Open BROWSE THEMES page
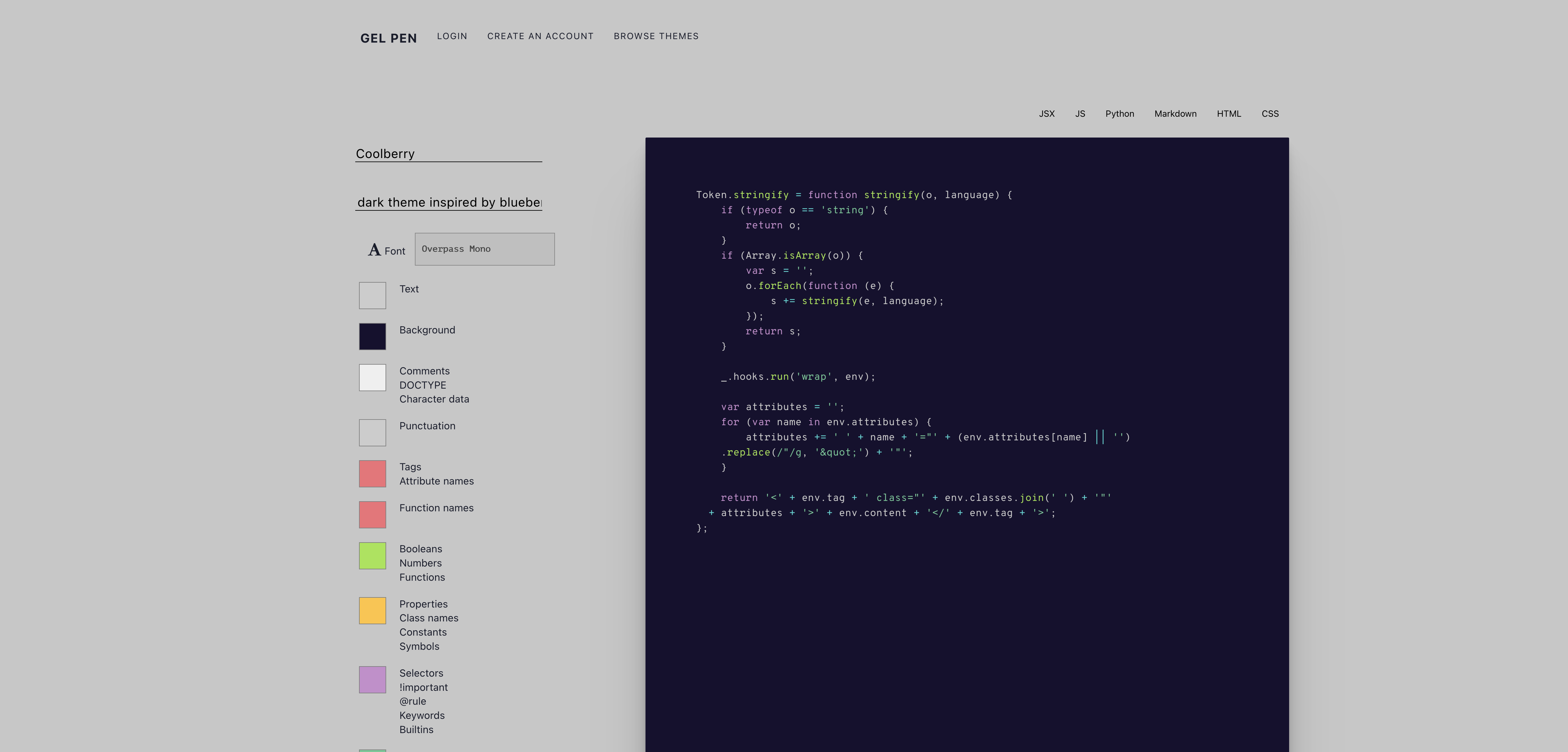Image resolution: width=1568 pixels, height=752 pixels. 656,37
